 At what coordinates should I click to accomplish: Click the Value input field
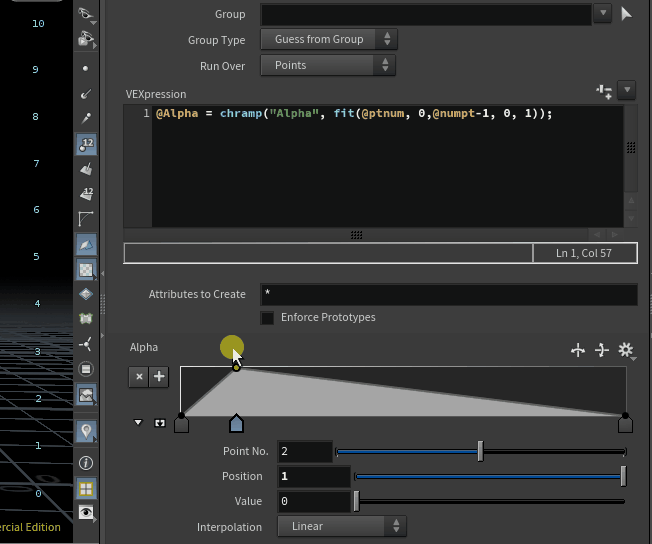(314, 502)
